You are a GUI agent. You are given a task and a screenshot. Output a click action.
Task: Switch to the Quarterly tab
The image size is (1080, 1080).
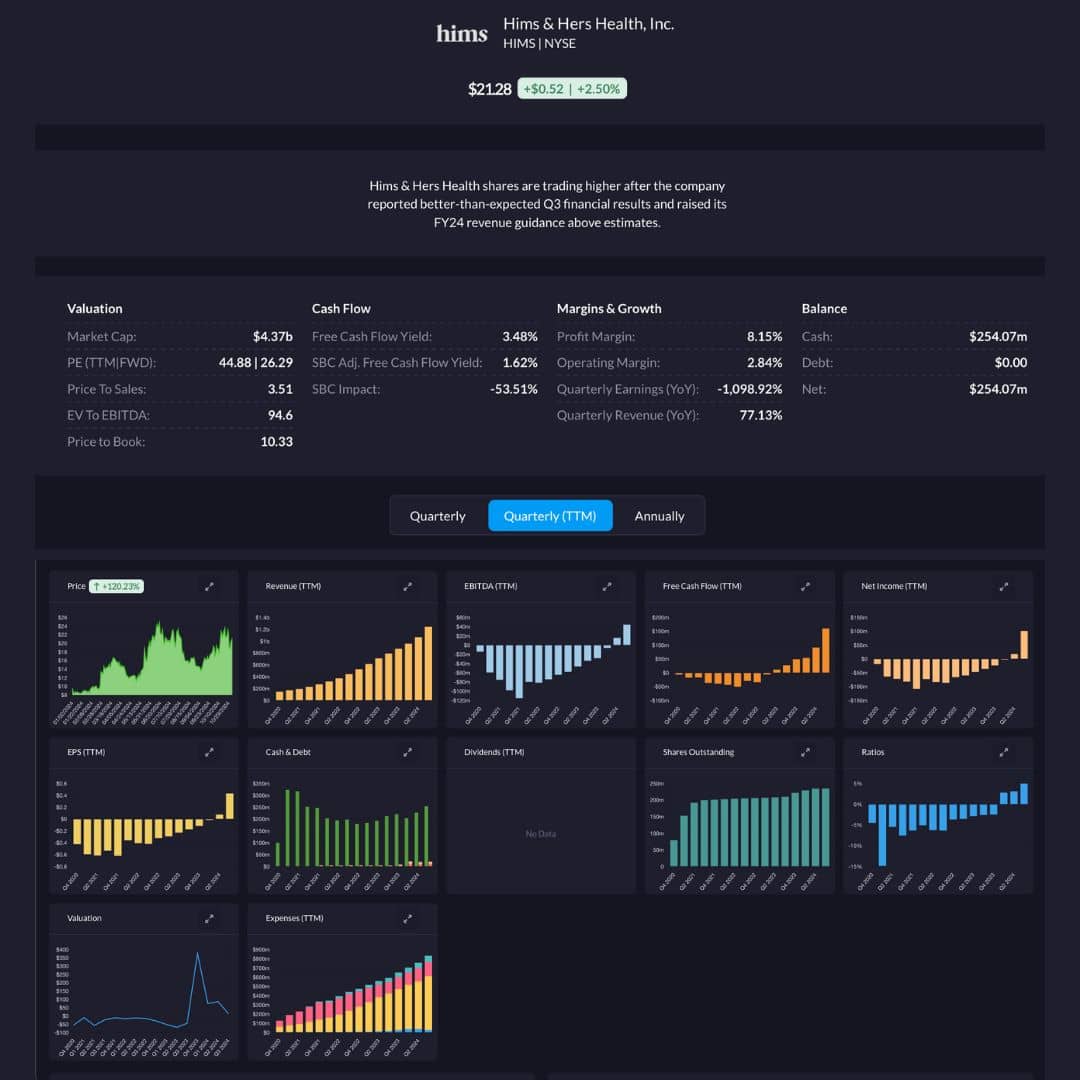(437, 516)
